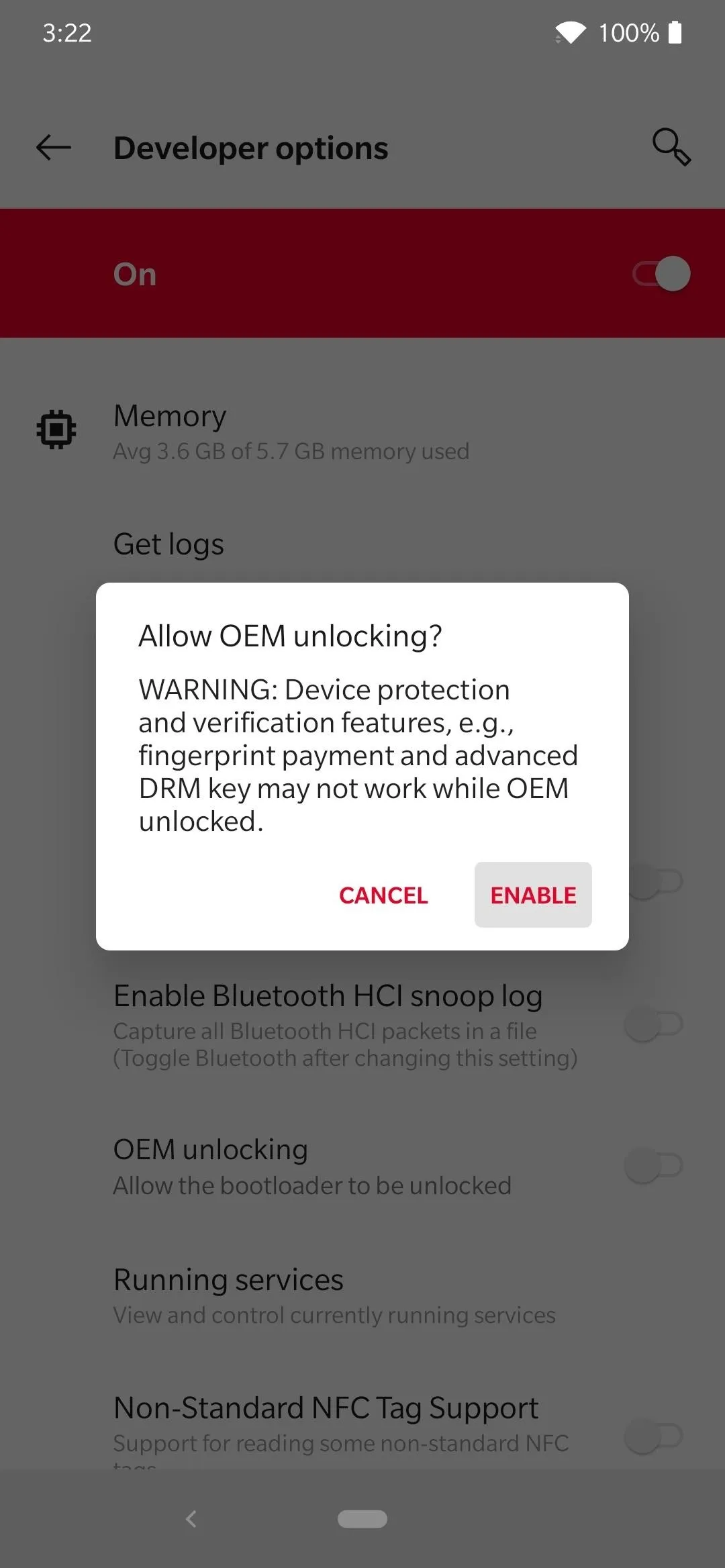Viewport: 725px width, 1568px height.
Task: Tap the Memory chip icon
Action: 56,430
